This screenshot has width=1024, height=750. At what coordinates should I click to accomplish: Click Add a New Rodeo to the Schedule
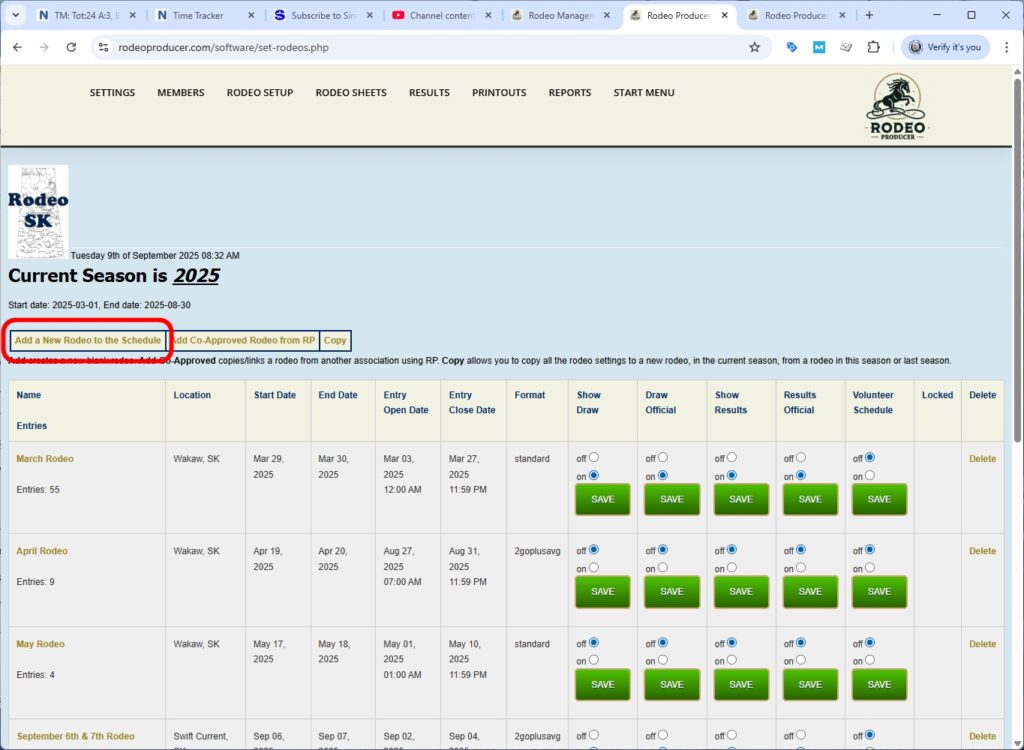click(x=88, y=341)
